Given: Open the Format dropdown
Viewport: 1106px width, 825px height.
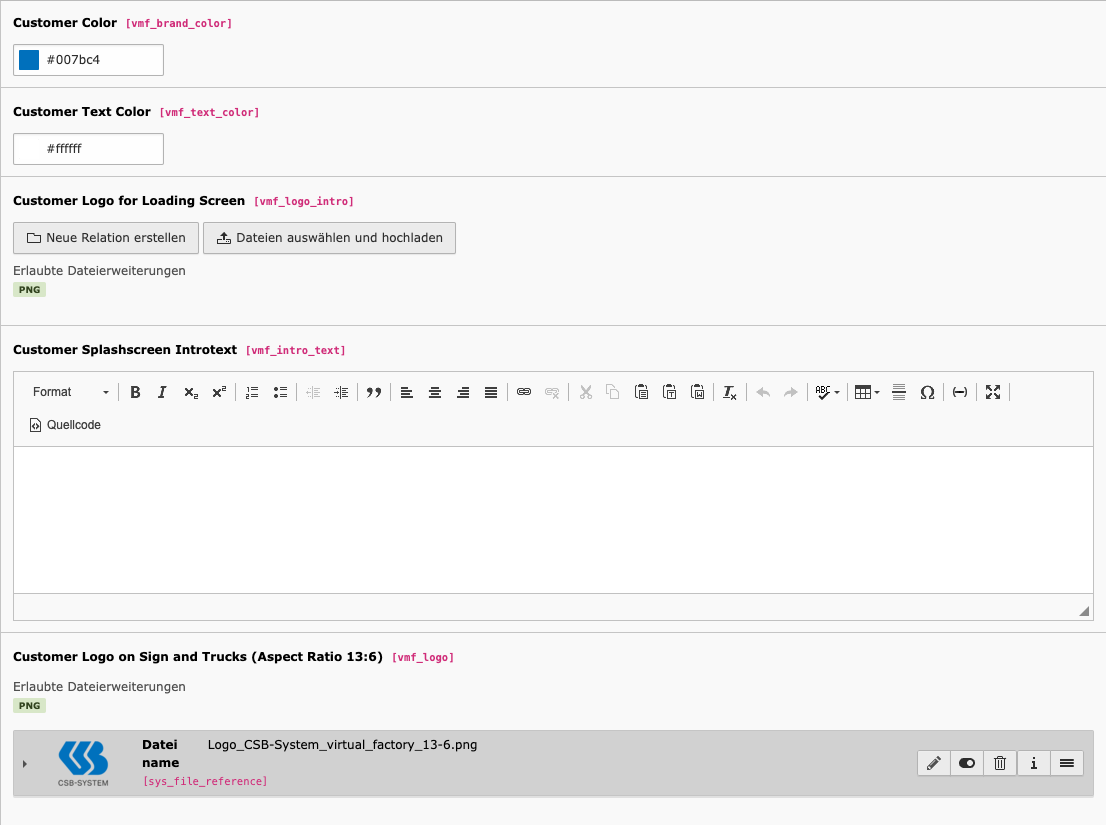Looking at the screenshot, I should click(x=70, y=393).
